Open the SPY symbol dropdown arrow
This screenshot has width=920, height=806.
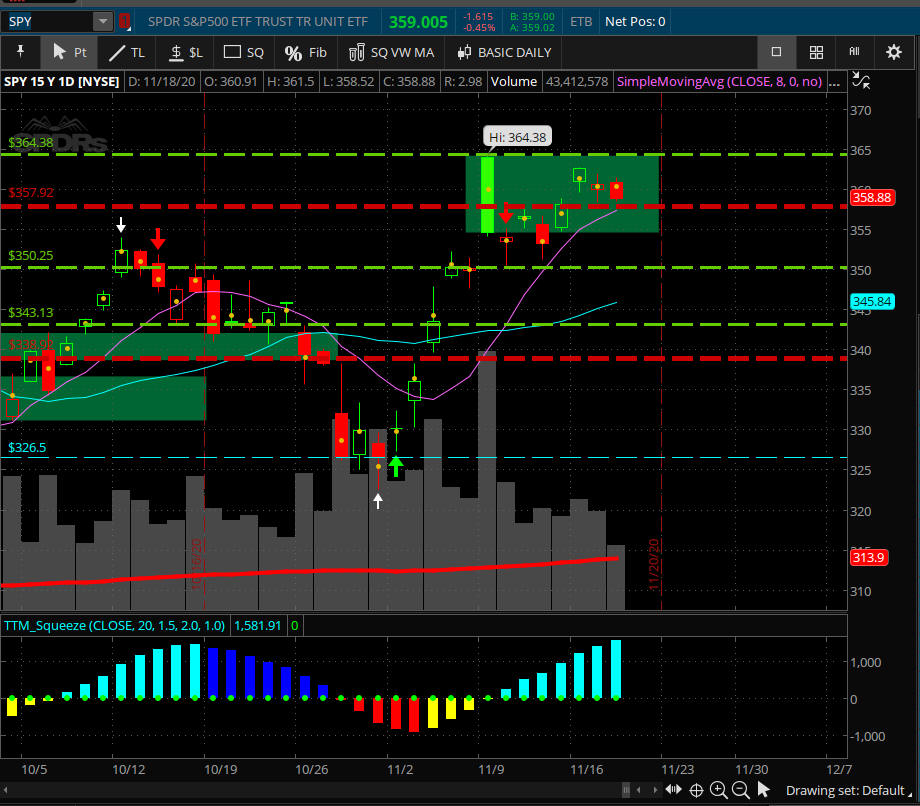pyautogui.click(x=103, y=22)
